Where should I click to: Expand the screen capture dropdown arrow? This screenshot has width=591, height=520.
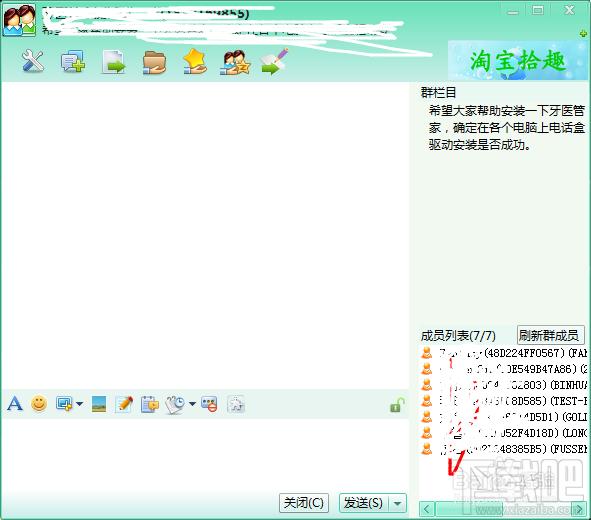coord(79,404)
